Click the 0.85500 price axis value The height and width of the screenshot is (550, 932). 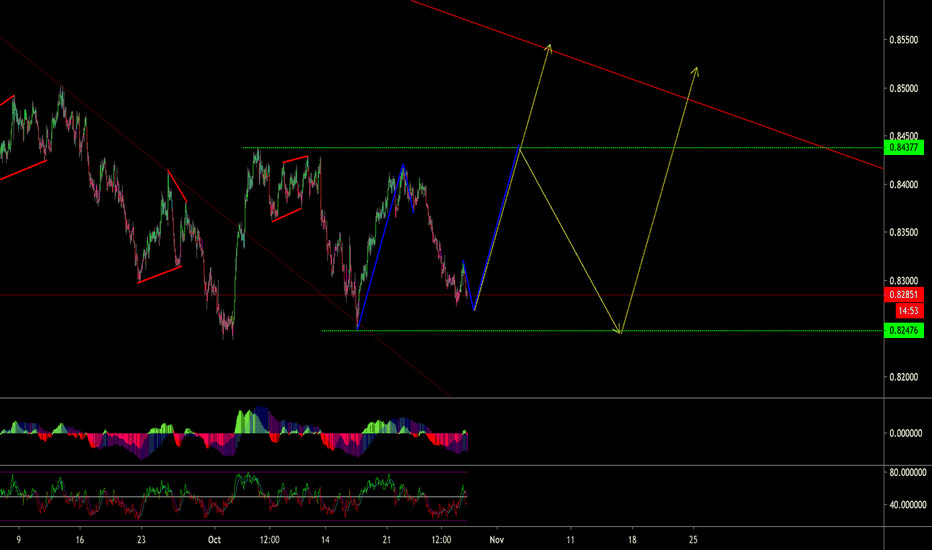(x=903, y=40)
